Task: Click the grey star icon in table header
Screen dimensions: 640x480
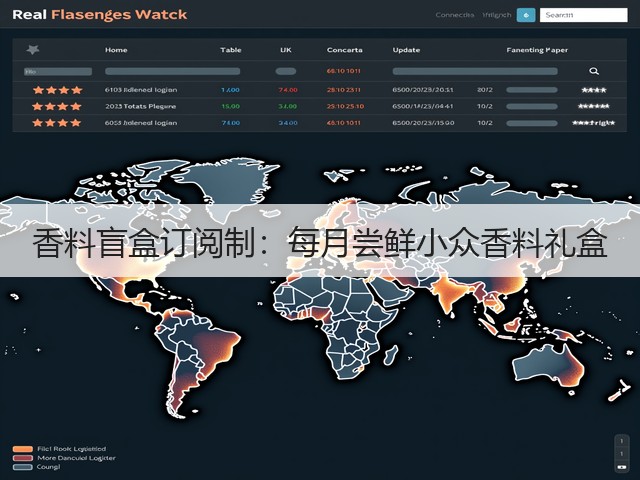Action: (33, 50)
